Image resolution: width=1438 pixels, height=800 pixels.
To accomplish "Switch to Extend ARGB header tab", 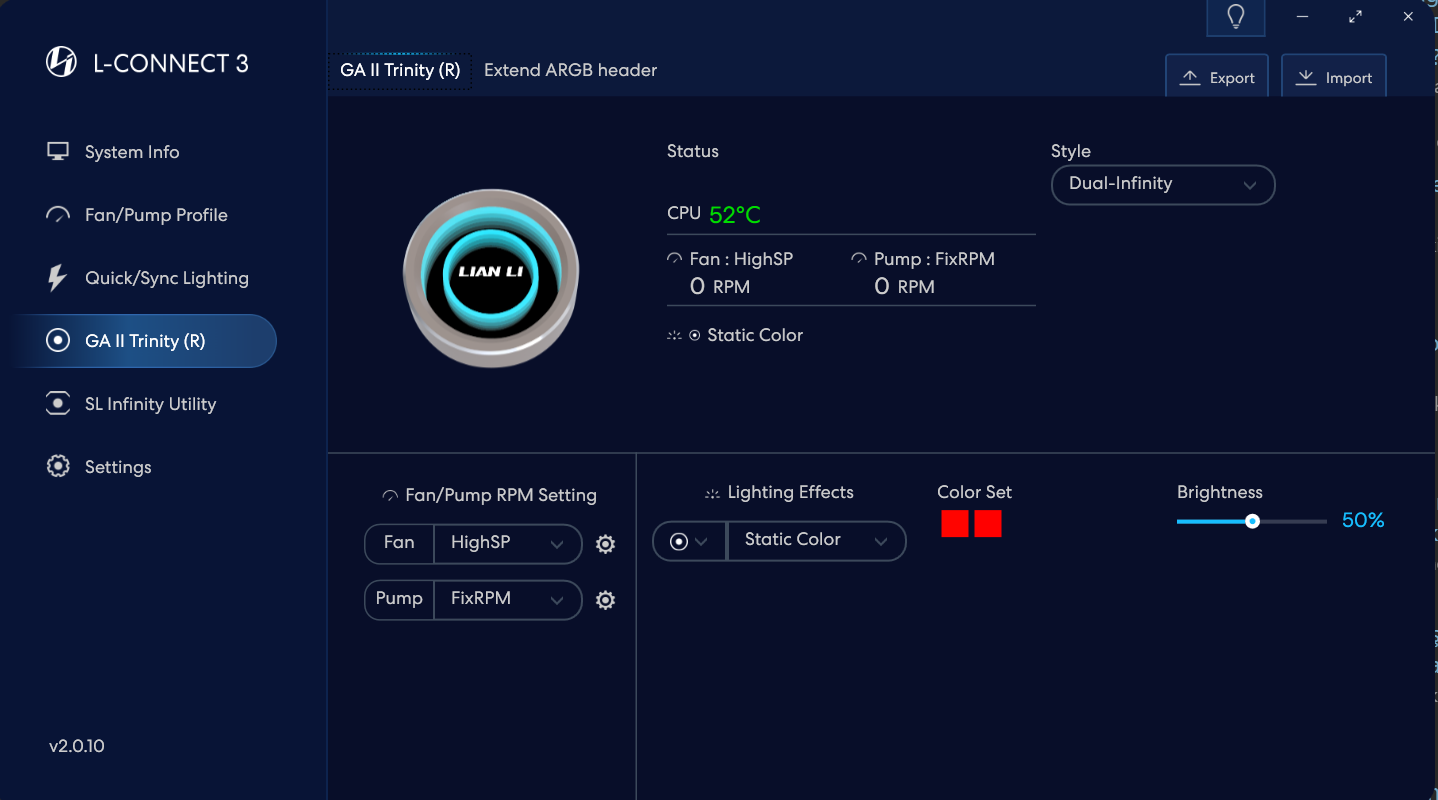I will point(571,70).
